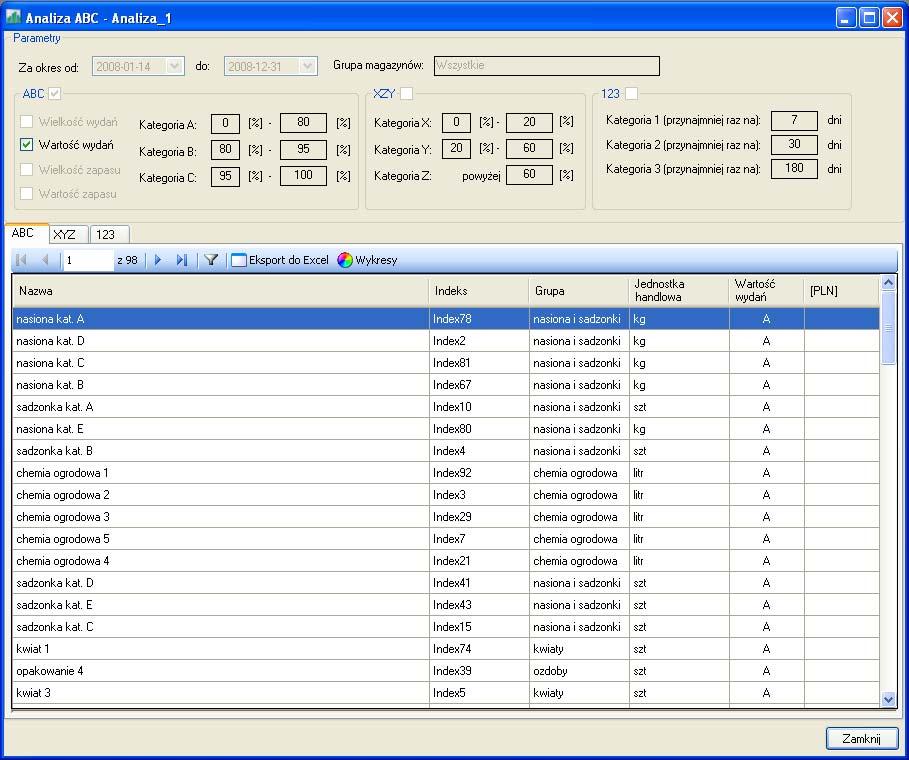Select row opakowanie 4
The image size is (909, 760).
[446, 671]
